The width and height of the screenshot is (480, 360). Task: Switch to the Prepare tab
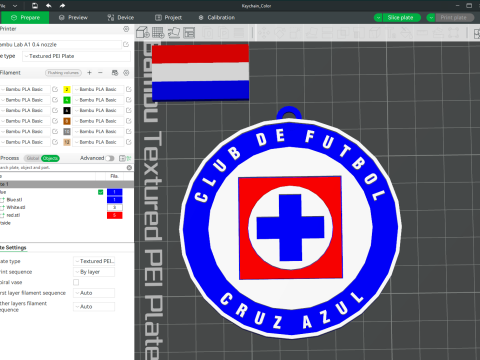pos(25,18)
